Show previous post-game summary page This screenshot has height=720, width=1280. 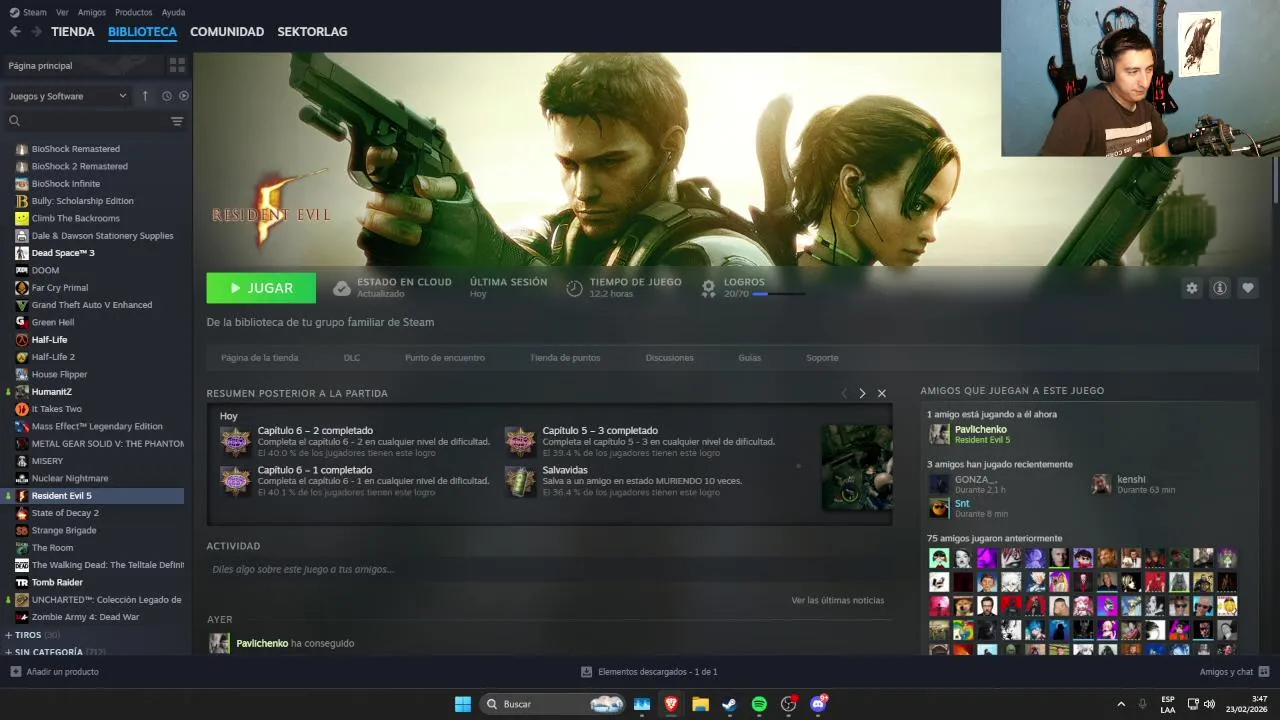(x=844, y=393)
